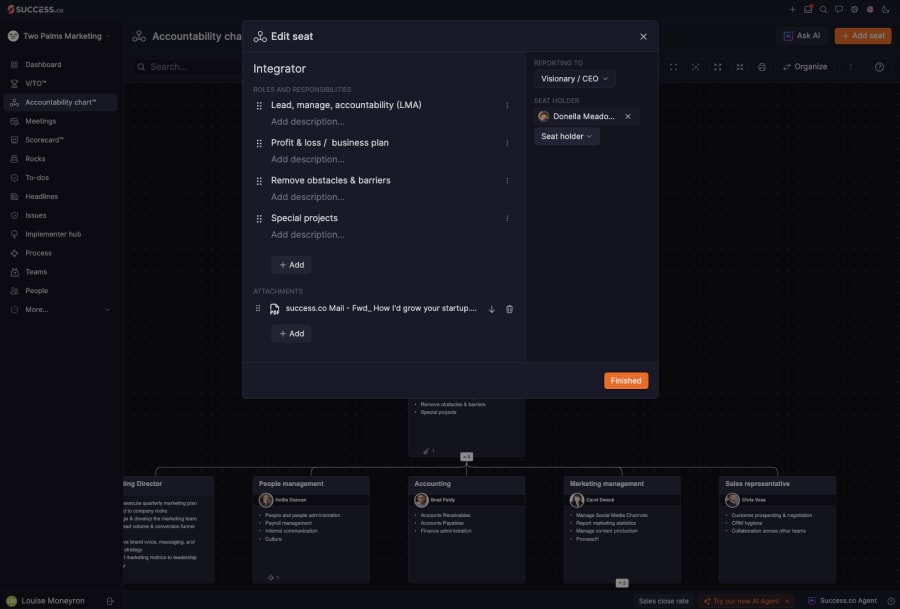Click the Organize button

coord(805,67)
